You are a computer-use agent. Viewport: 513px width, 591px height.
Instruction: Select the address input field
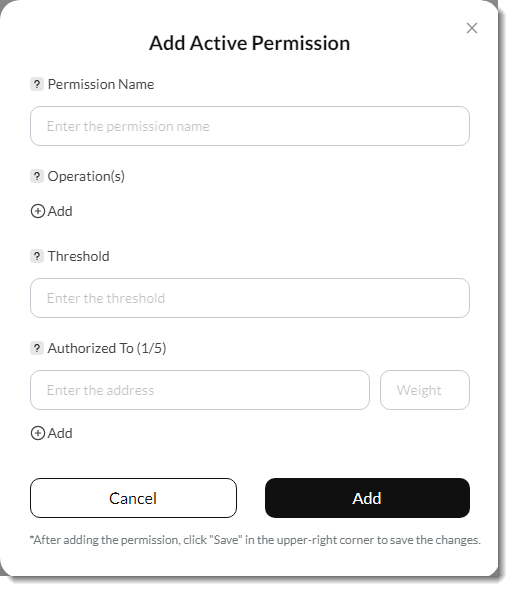click(200, 390)
